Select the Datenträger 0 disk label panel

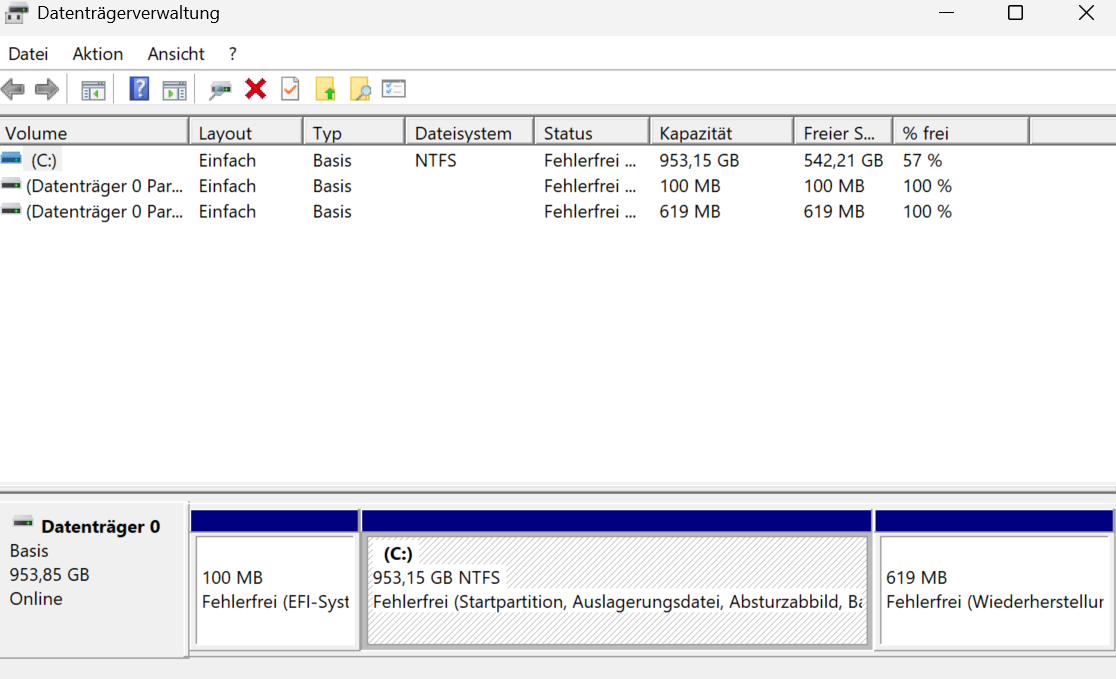94,579
